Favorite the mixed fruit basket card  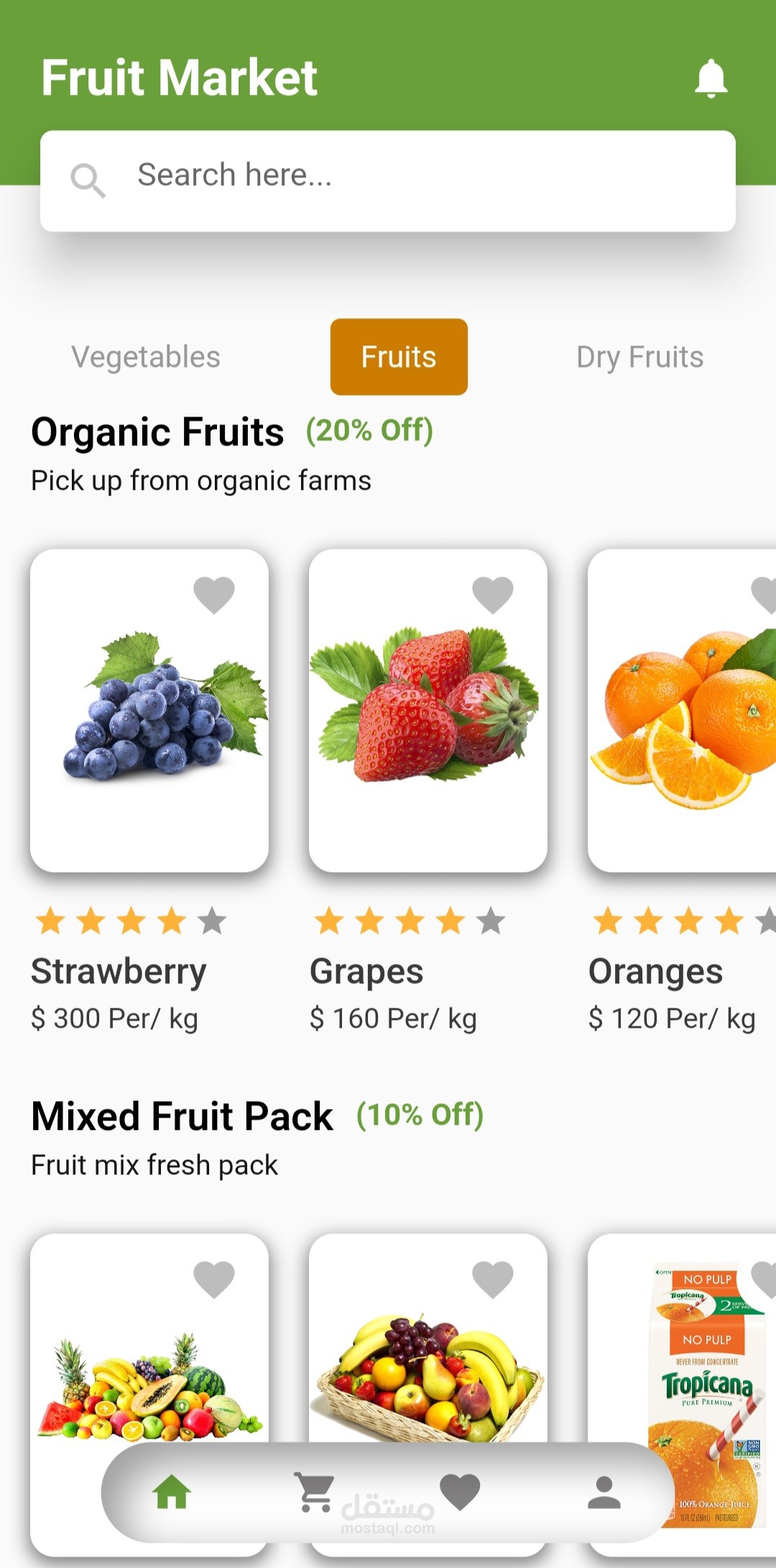493,1279
